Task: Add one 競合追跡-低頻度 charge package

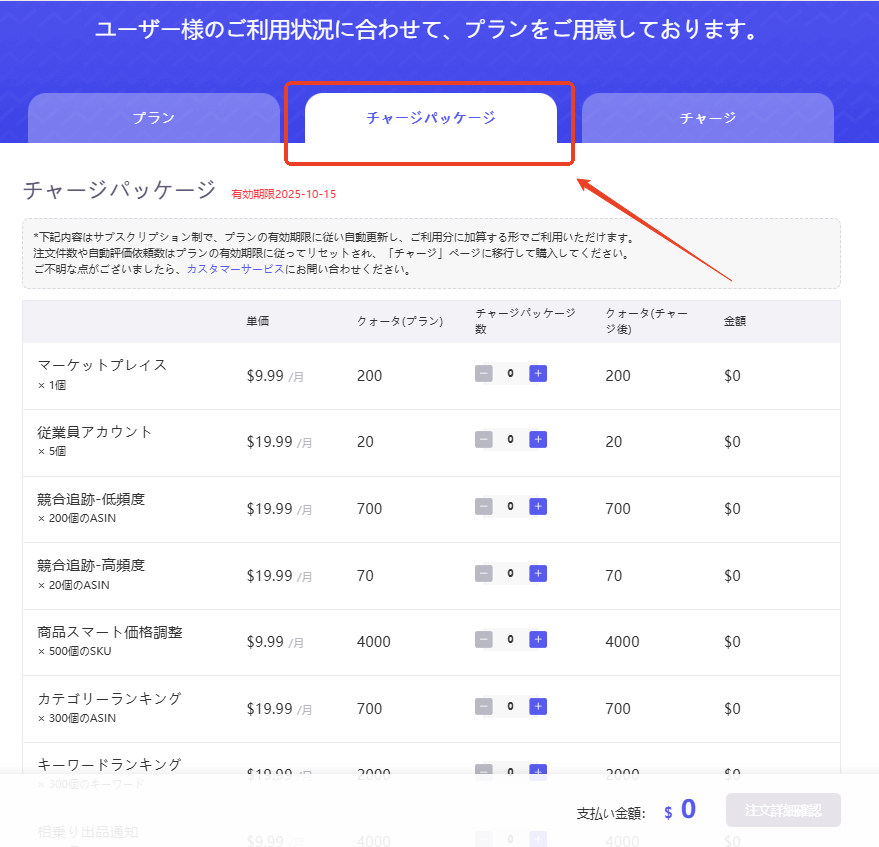Action: coord(538,506)
